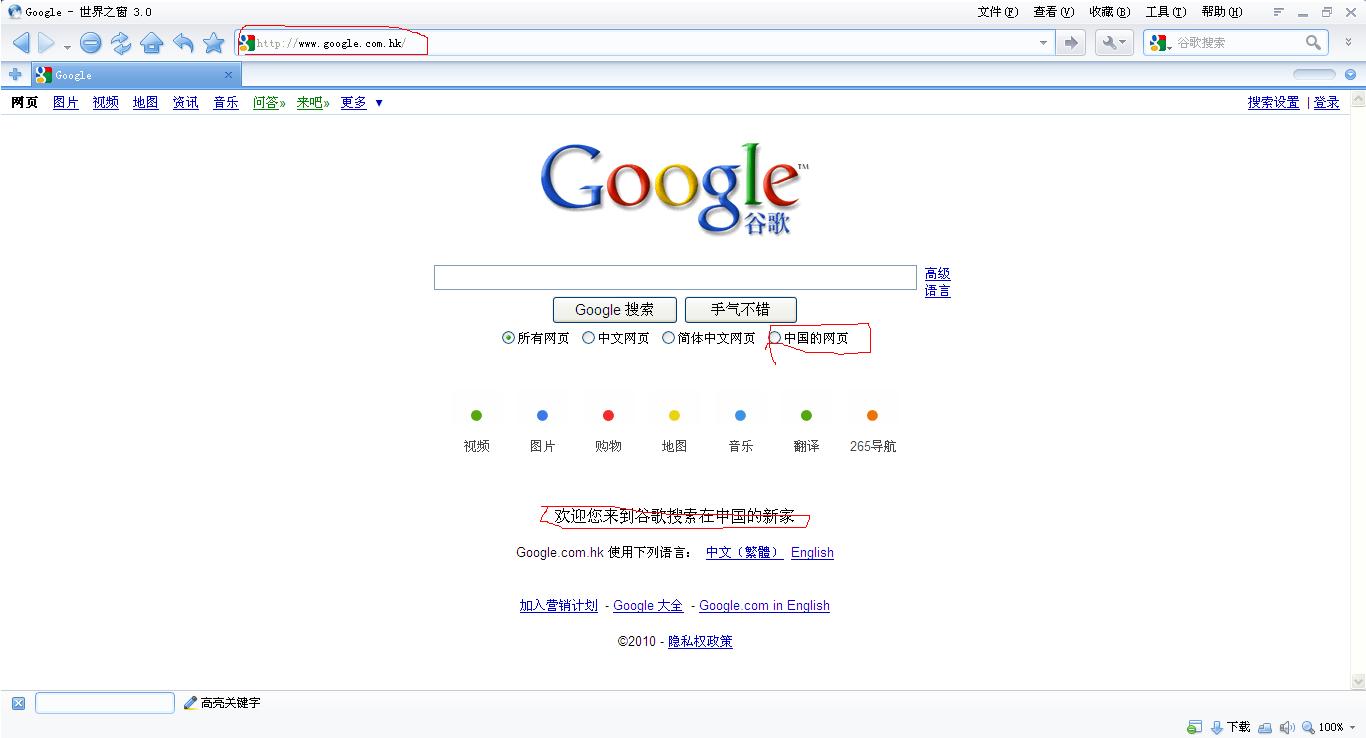Screen dimensions: 1366x738
Task: Open the navigation history dropdown arrow
Action: point(67,47)
